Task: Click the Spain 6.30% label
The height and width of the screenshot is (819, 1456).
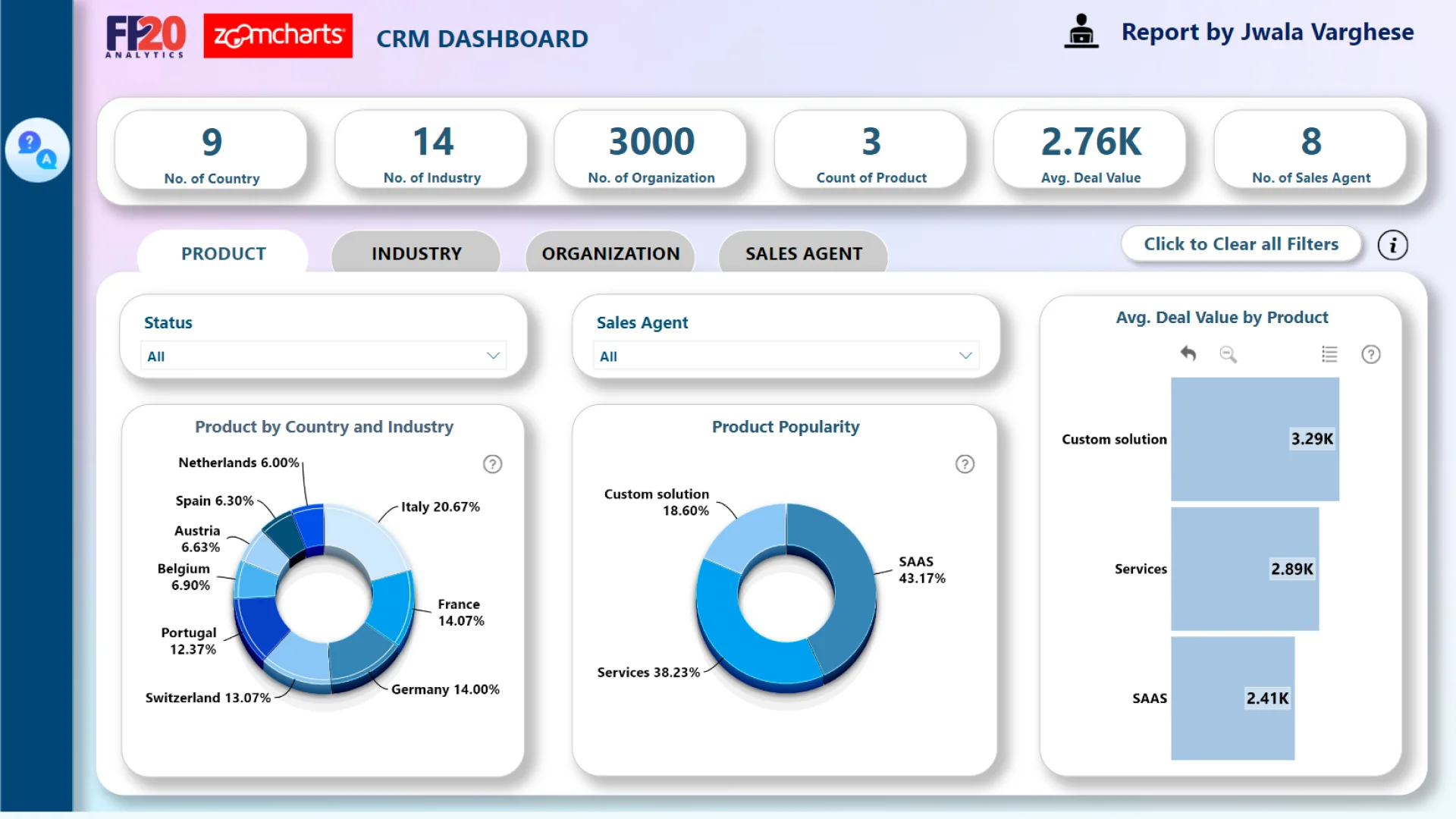Action: (215, 500)
